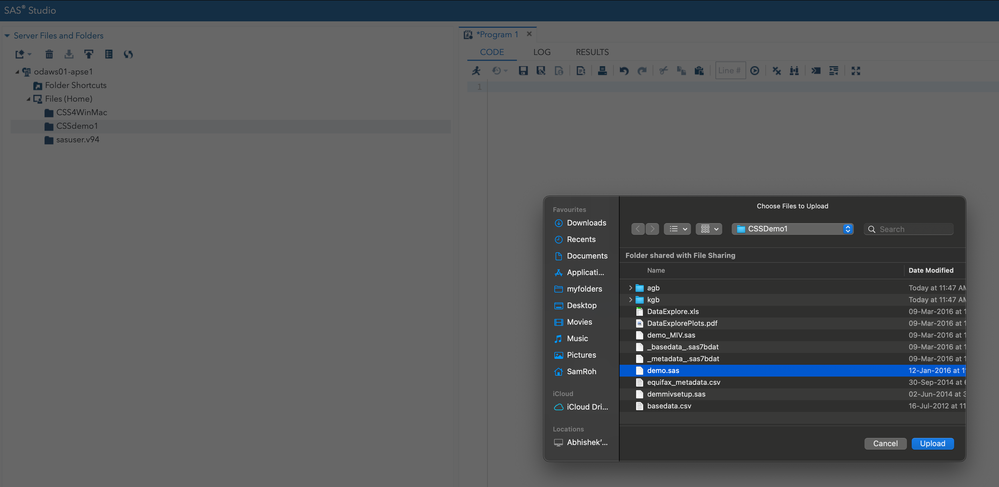The width and height of the screenshot is (999, 487).
Task: Click the Undo arrow in editor toolbar
Action: 624,71
